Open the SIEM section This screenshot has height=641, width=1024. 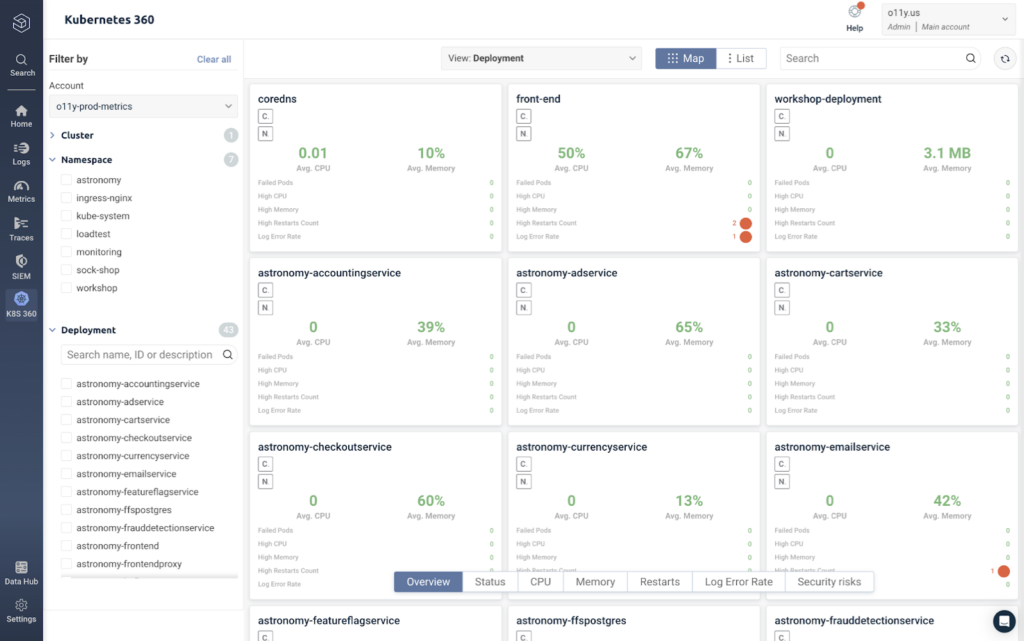pos(22,267)
